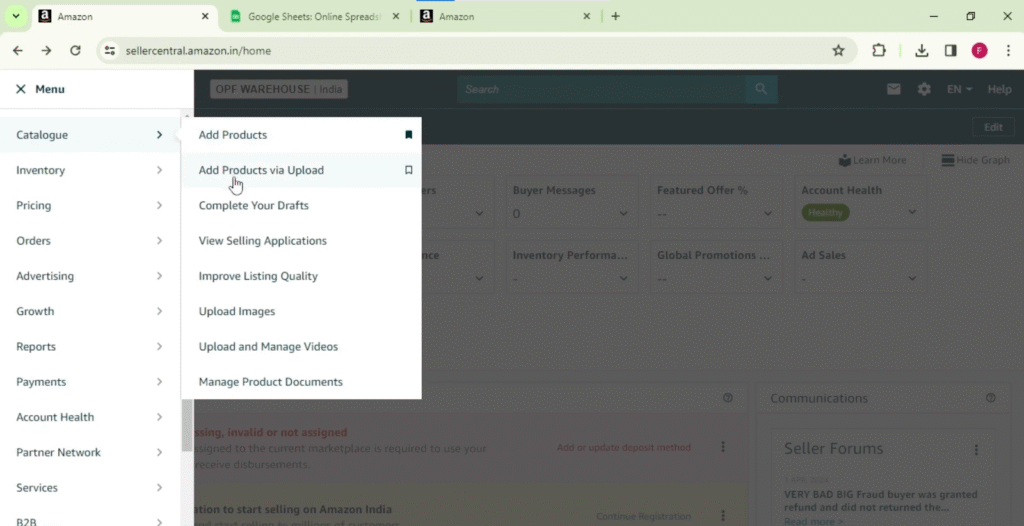The height and width of the screenshot is (526, 1024).
Task: Click the menu sidebar scrollbar thumb
Action: (x=187, y=425)
